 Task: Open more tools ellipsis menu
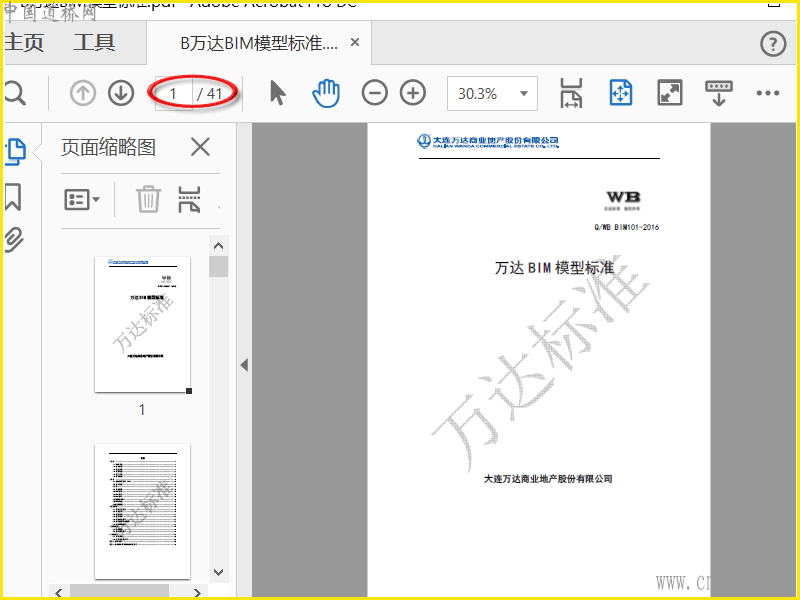pos(767,93)
